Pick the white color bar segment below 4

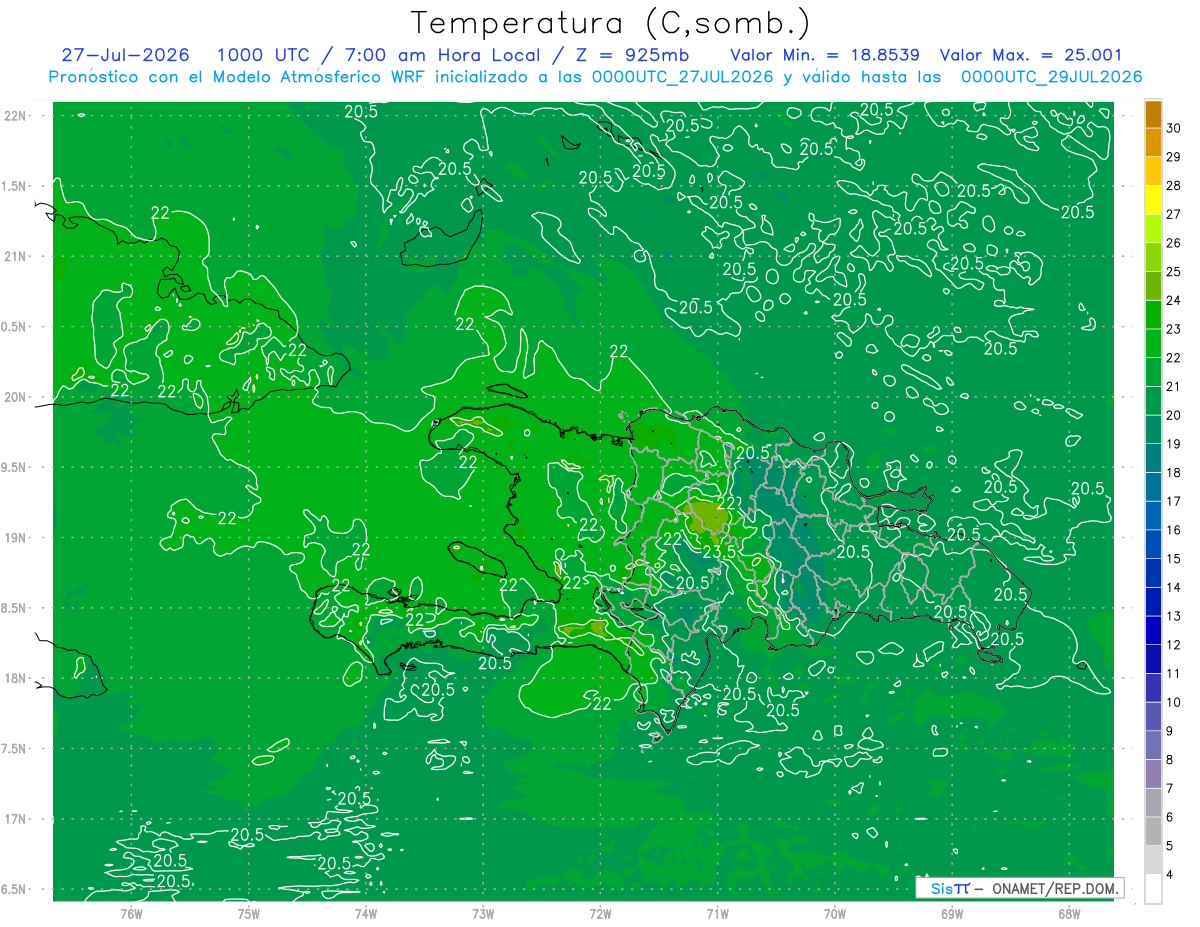pyautogui.click(x=1153, y=889)
